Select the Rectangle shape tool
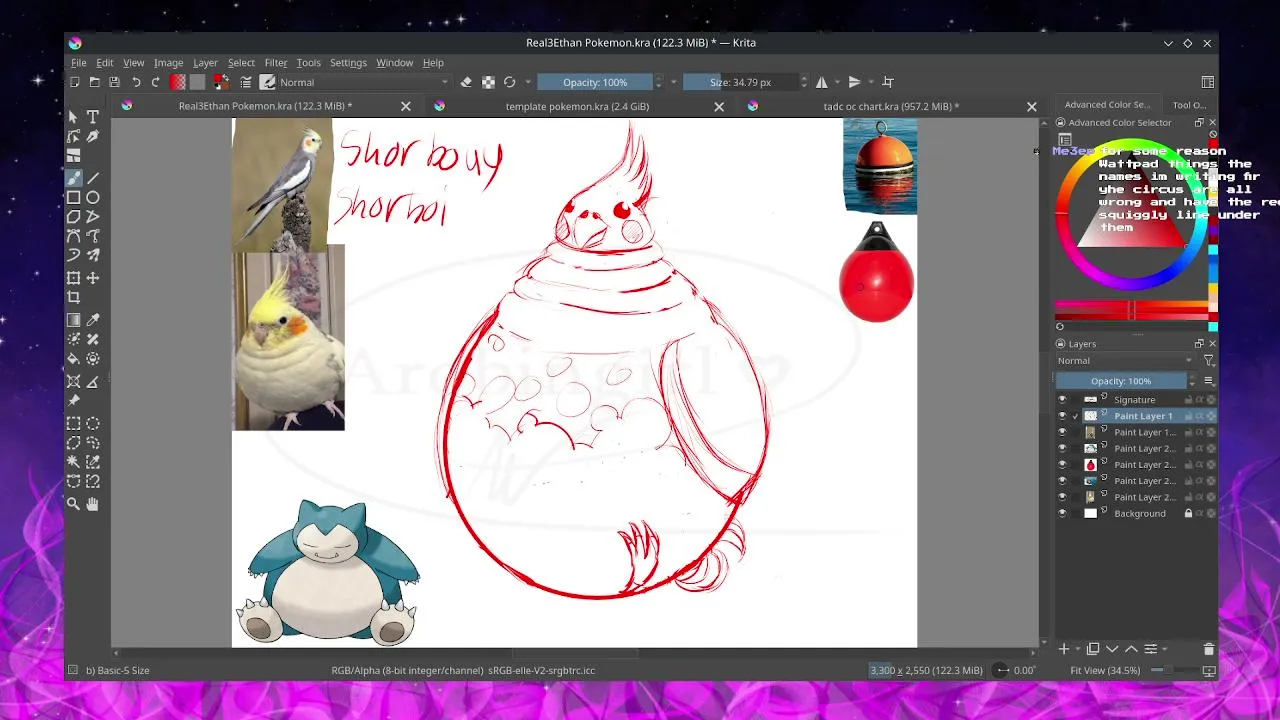The image size is (1280, 720). 73,198
